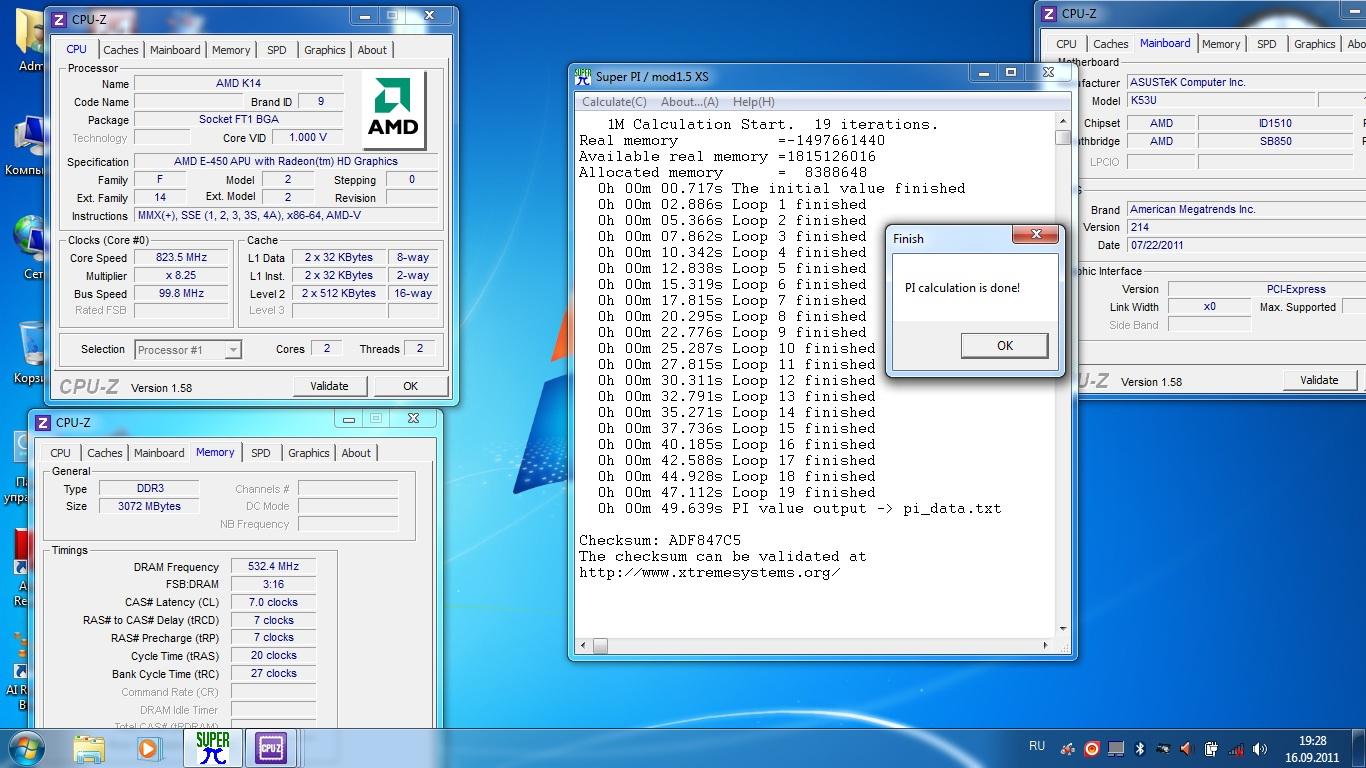Switch to Mainboard tab in top-left CPU-Z
Viewport: 1366px width, 768px height.
click(x=175, y=50)
